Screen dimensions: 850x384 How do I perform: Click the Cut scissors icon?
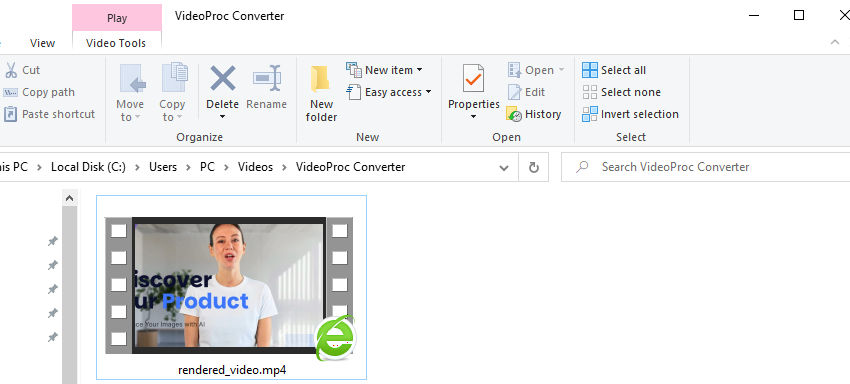[11, 70]
